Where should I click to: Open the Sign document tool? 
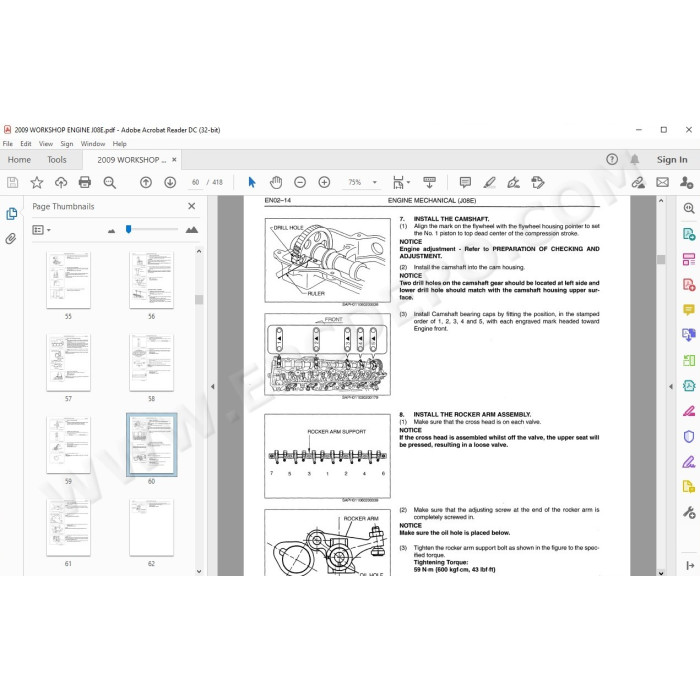(x=513, y=182)
